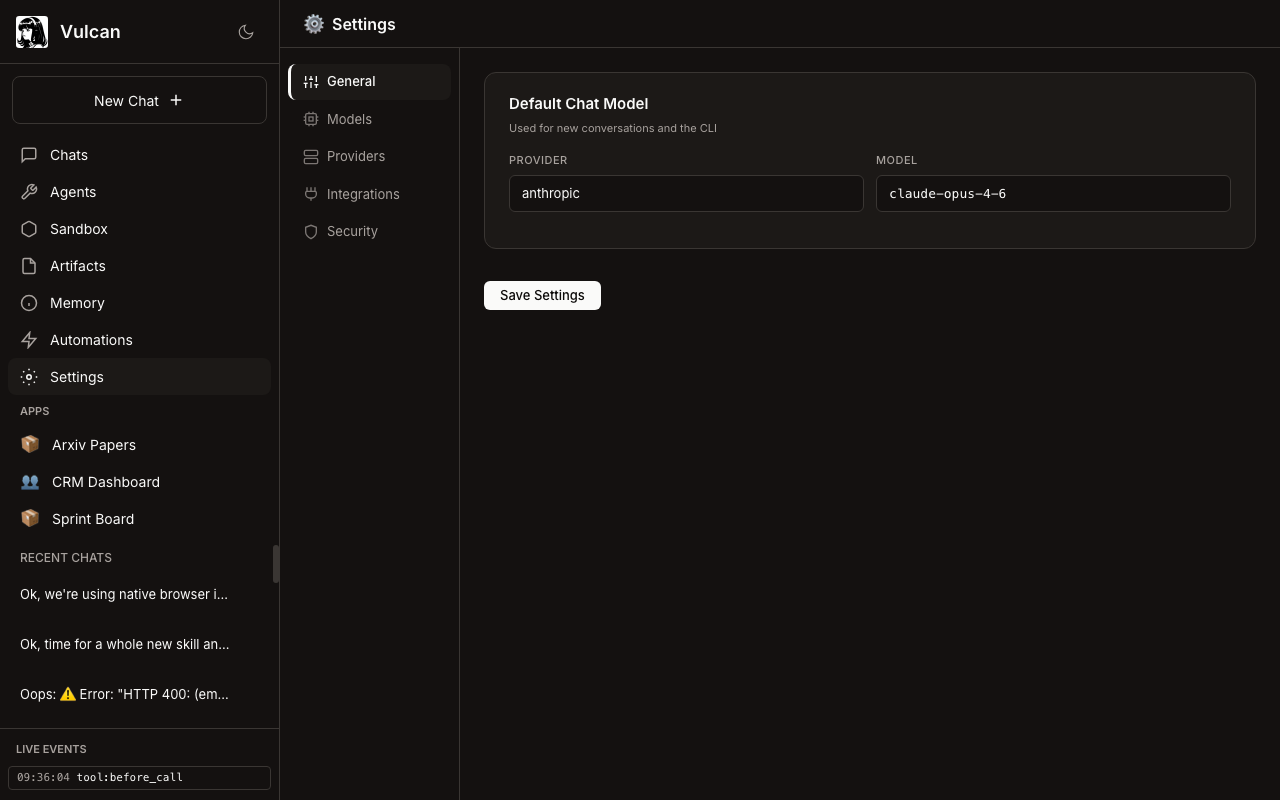Click the Provider field containing anthropic
Image resolution: width=1280 pixels, height=800 pixels.
point(686,193)
